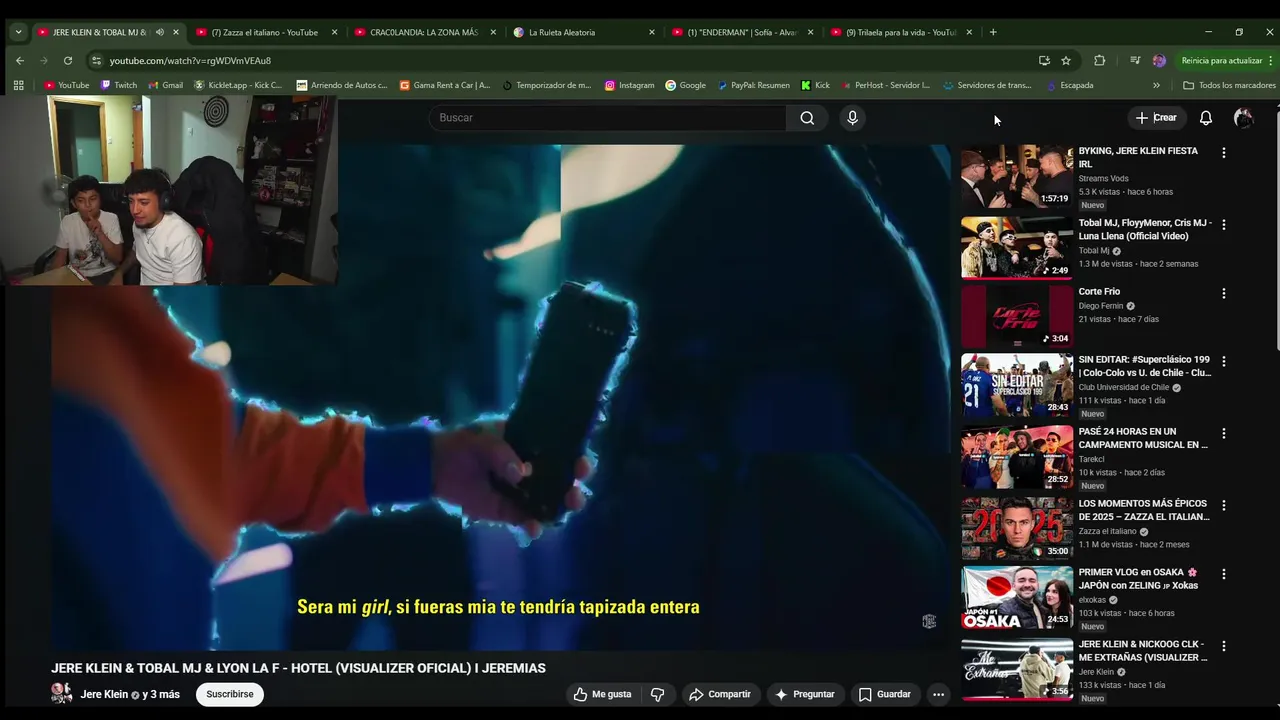Switch to Trilaela para la vida tab
The height and width of the screenshot is (720, 1280).
click(x=901, y=32)
